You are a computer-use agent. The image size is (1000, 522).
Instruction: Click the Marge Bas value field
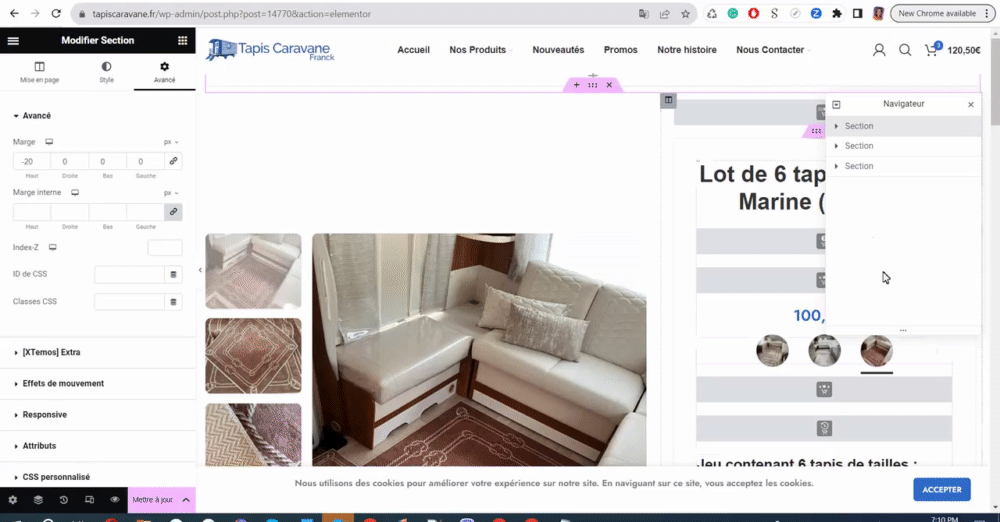[107, 161]
